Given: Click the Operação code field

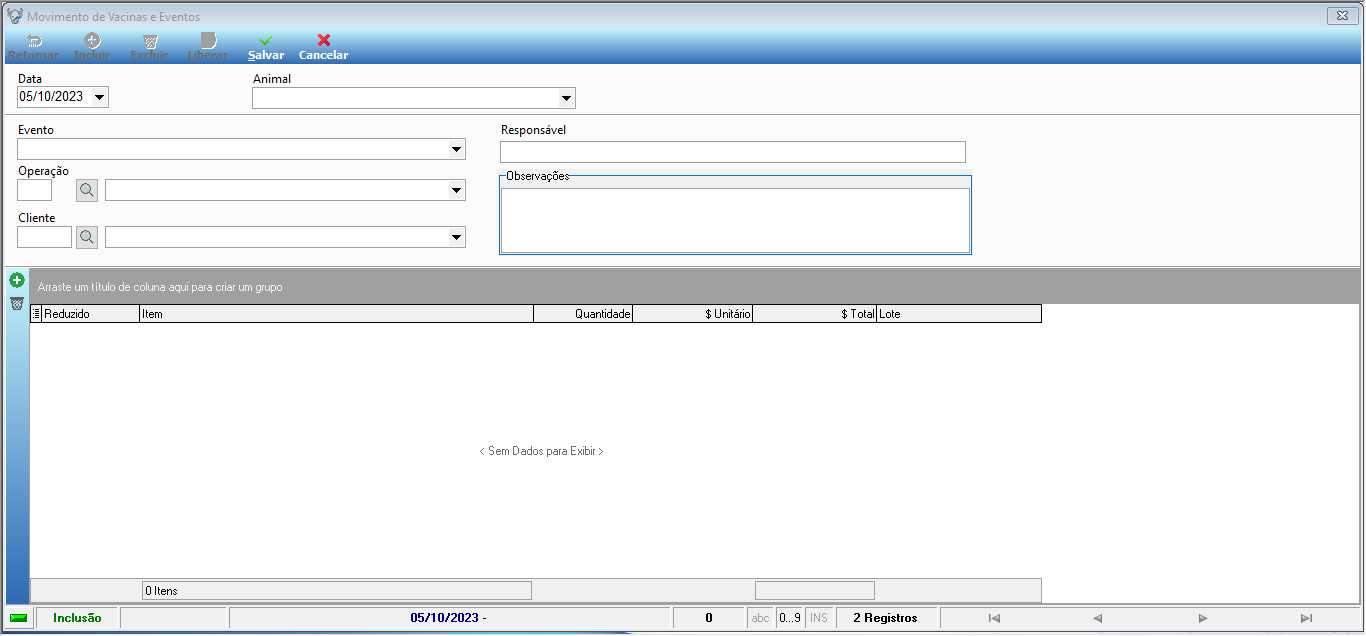Looking at the screenshot, I should [35, 190].
